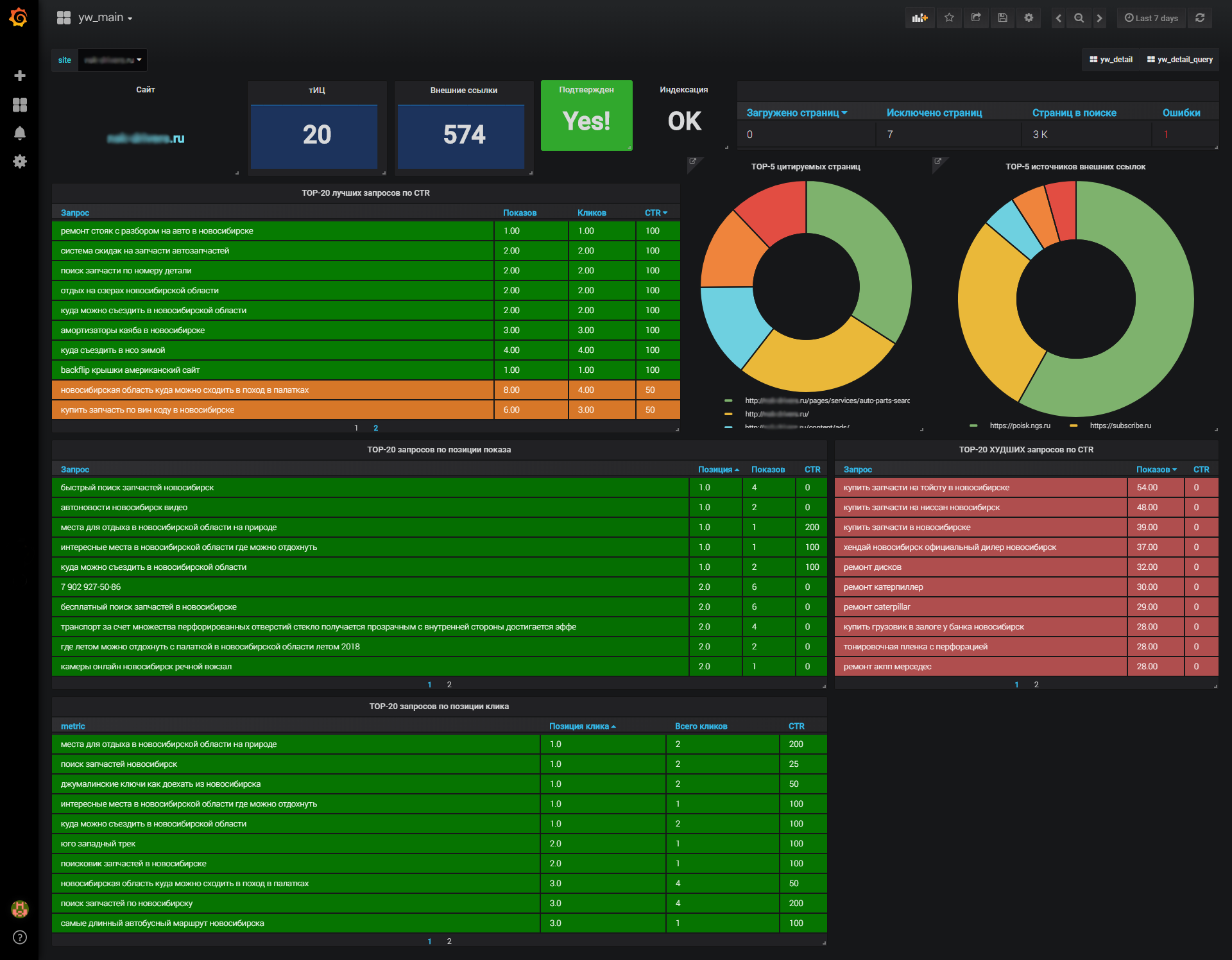The height and width of the screenshot is (960, 1232).
Task: Click row 'backflip крышки американский сайт'
Action: (x=366, y=370)
